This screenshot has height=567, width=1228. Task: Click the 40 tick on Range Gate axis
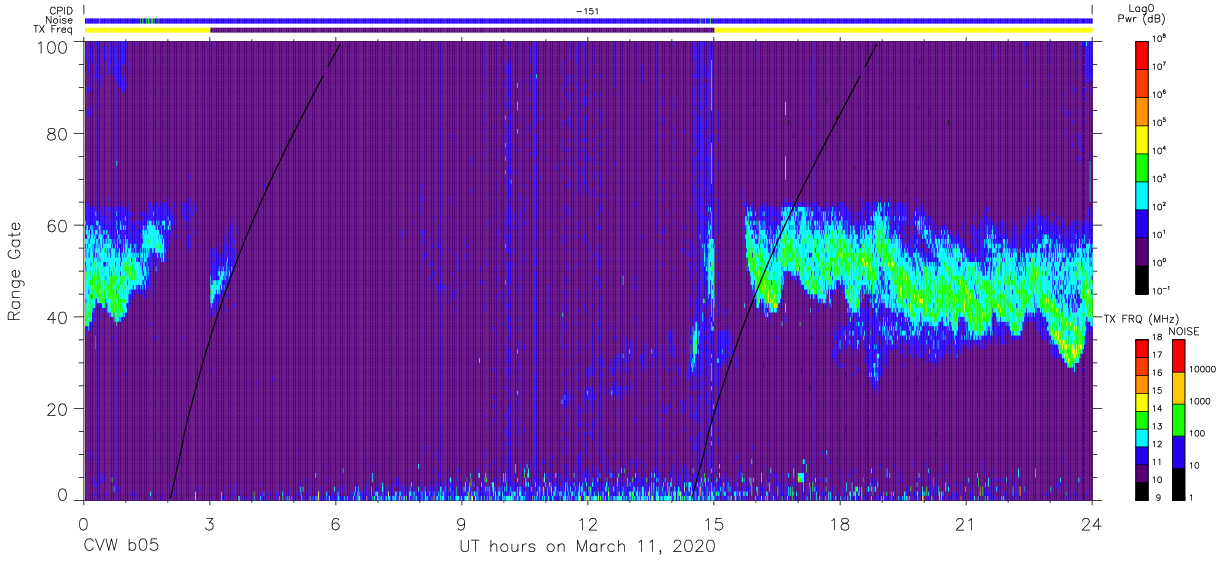56,317
